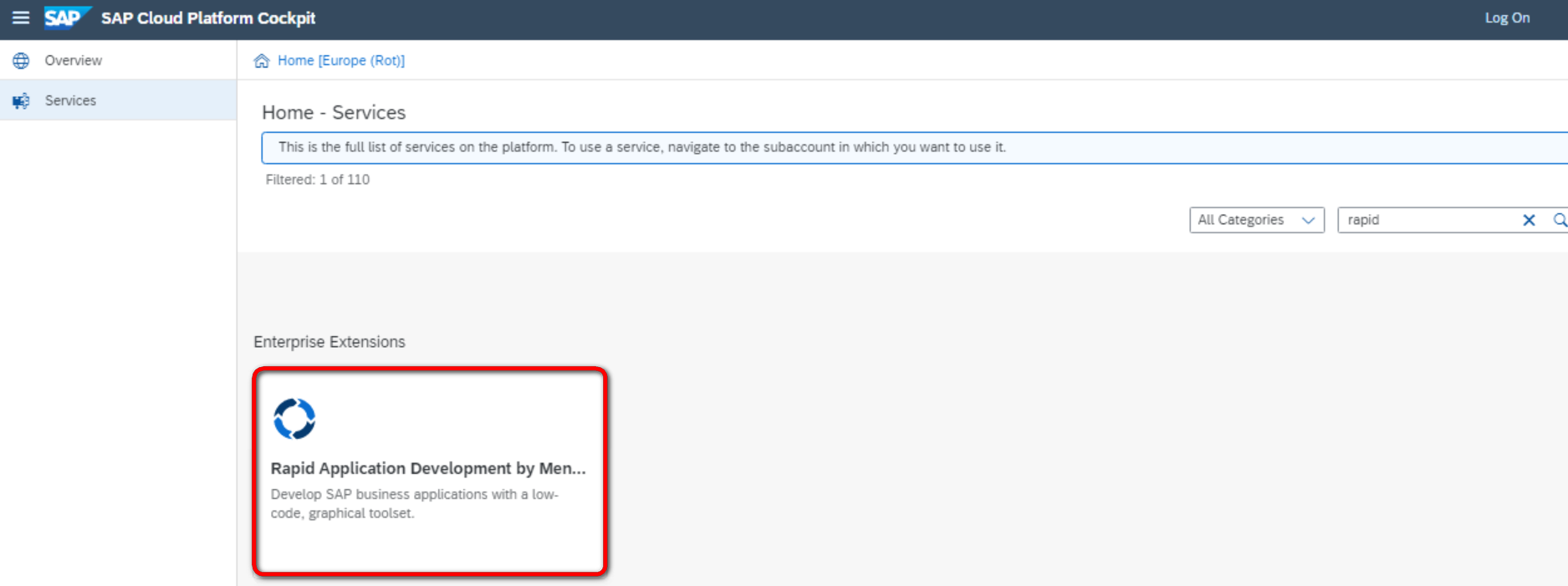
Task: Click the Enterprise Extensions heading
Action: pyautogui.click(x=329, y=342)
